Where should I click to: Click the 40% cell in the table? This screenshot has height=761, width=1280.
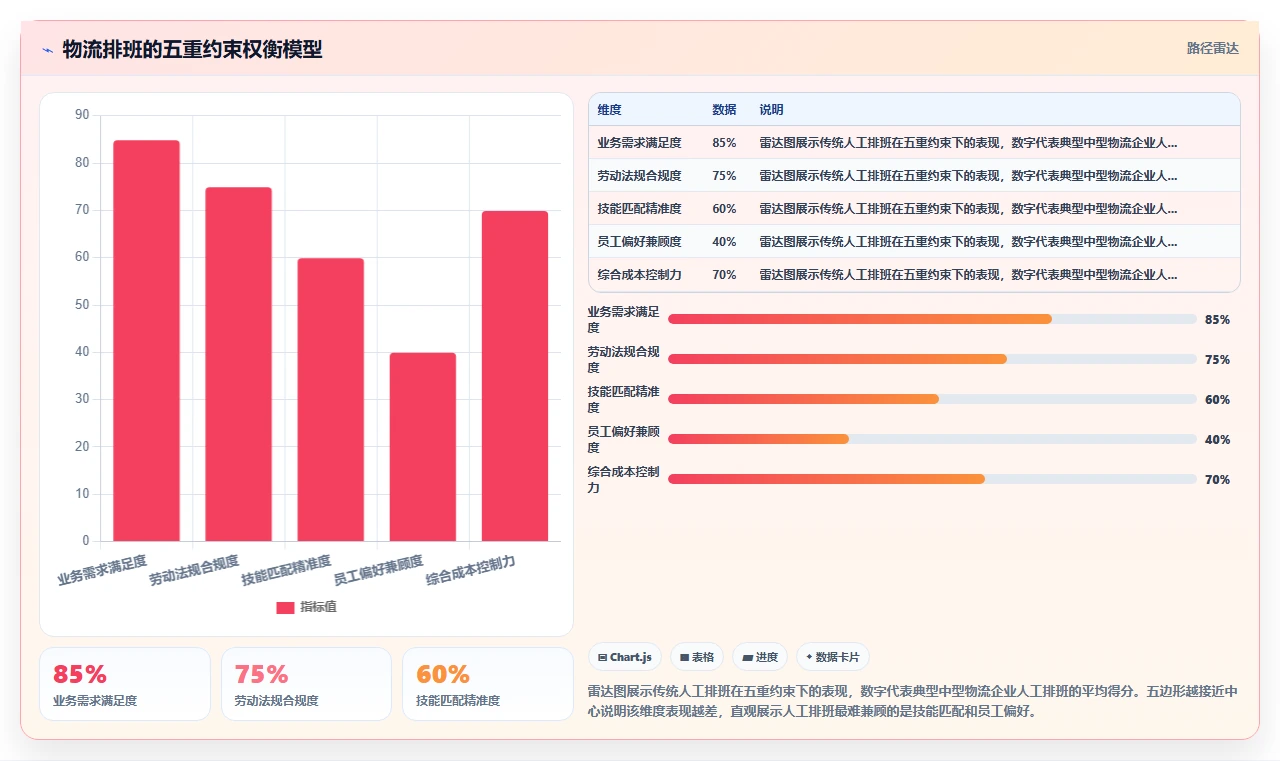pyautogui.click(x=724, y=241)
